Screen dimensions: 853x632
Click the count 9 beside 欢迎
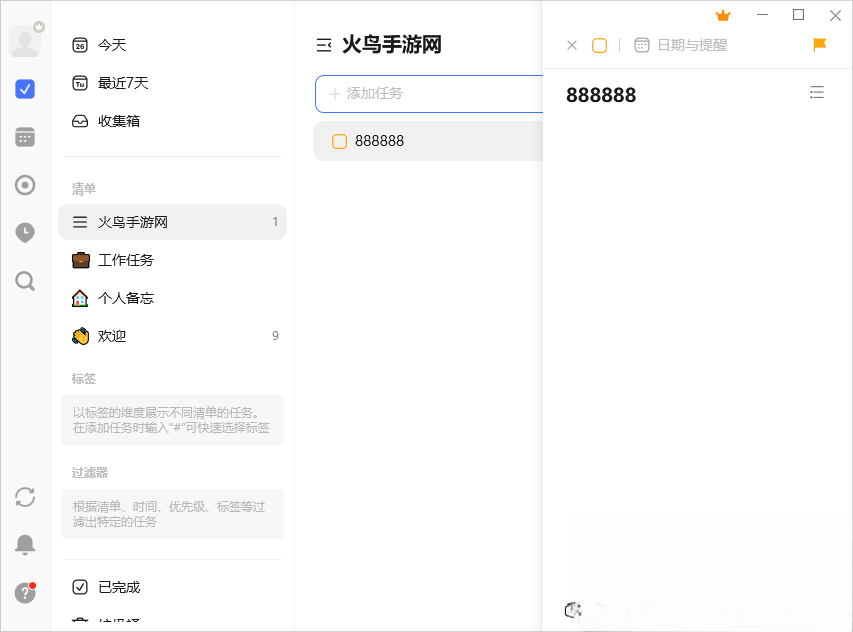pyautogui.click(x=275, y=336)
